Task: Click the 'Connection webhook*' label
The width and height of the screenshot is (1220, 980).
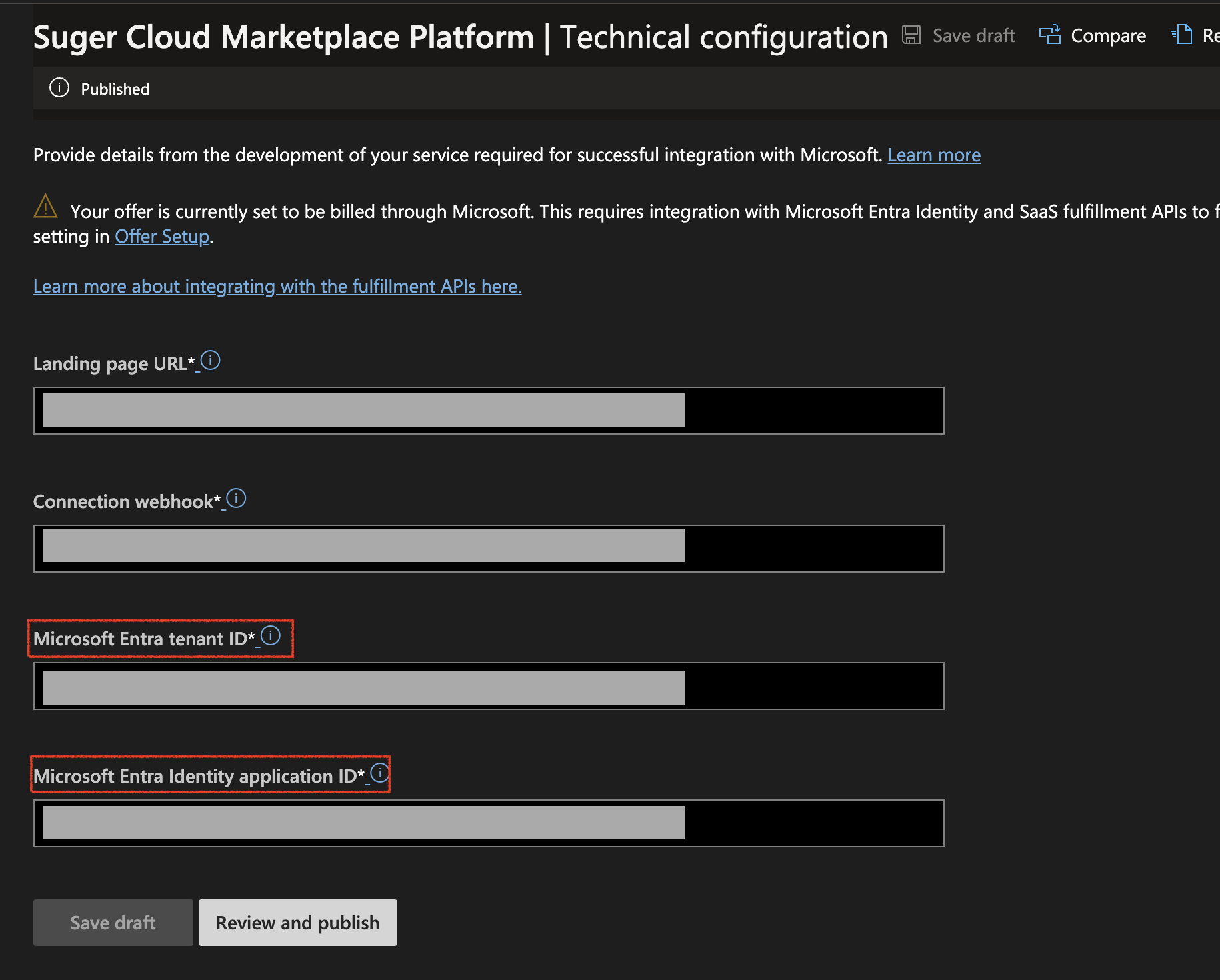Action: click(x=127, y=502)
